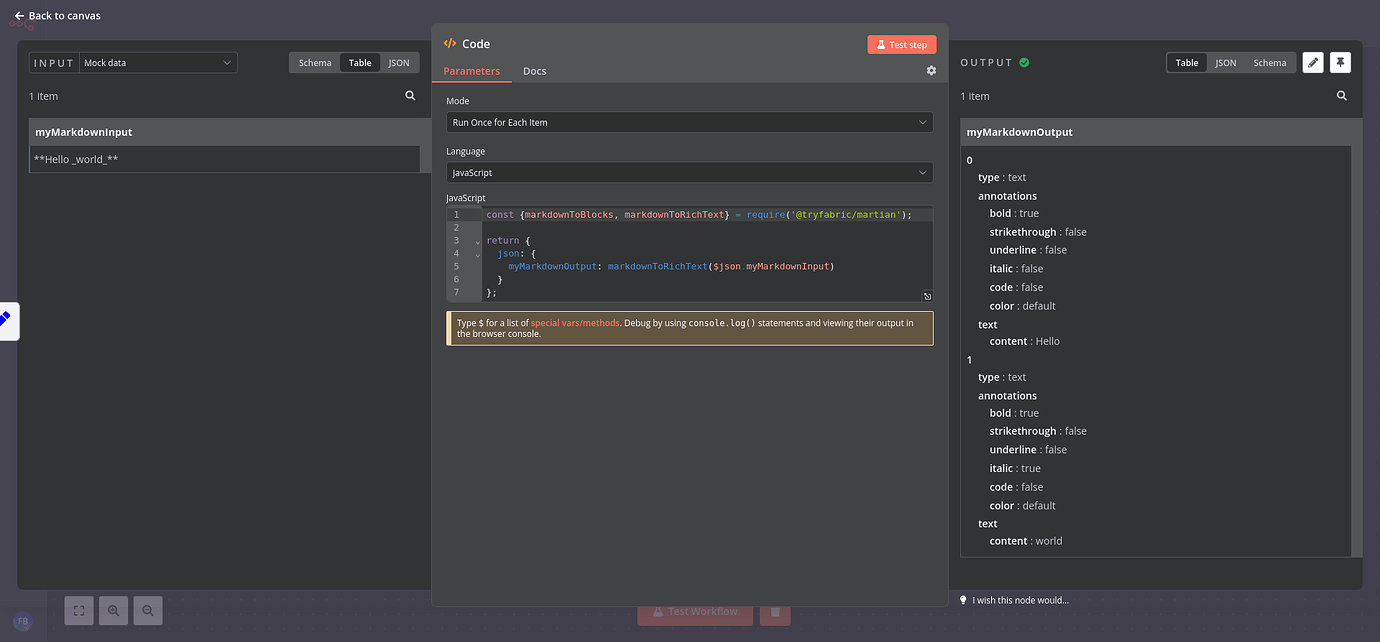This screenshot has width=1380, height=642.
Task: Open the Language dropdown
Action: (689, 172)
